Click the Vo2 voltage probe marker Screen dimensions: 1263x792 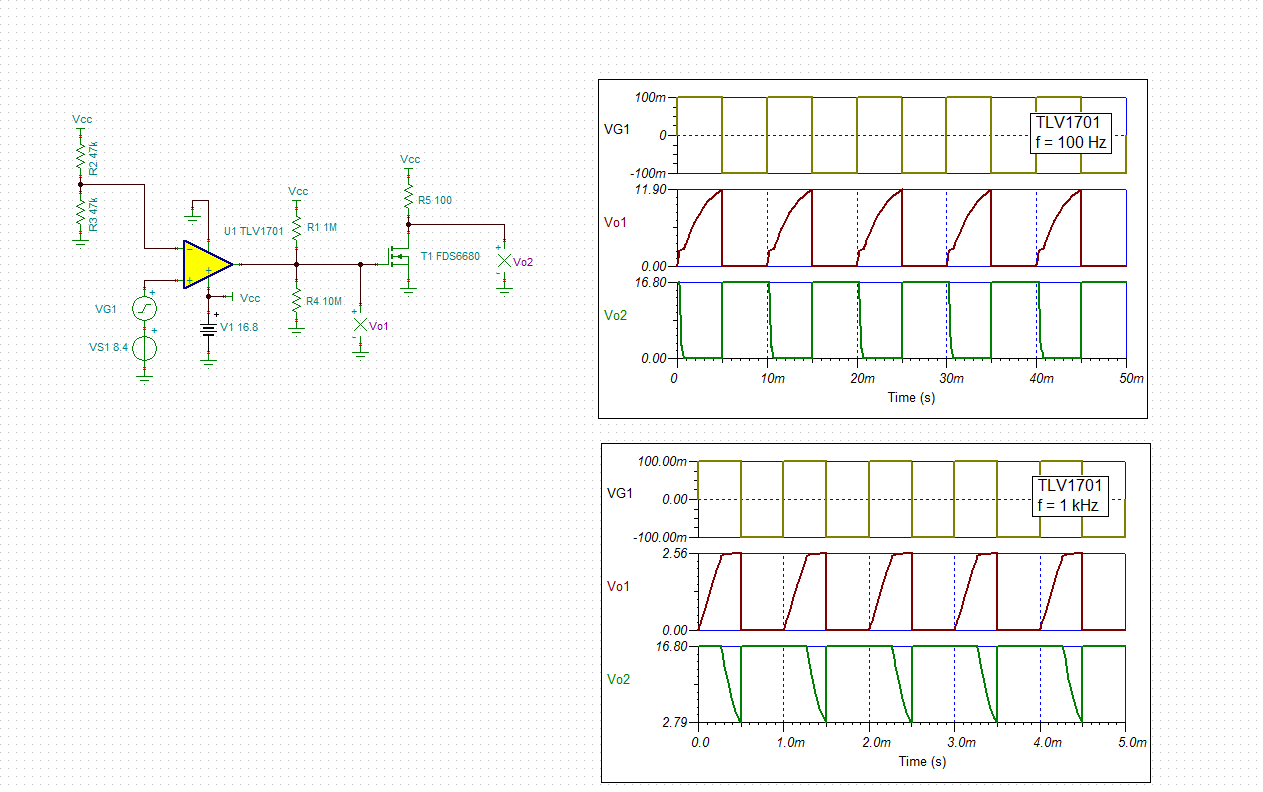[506, 262]
